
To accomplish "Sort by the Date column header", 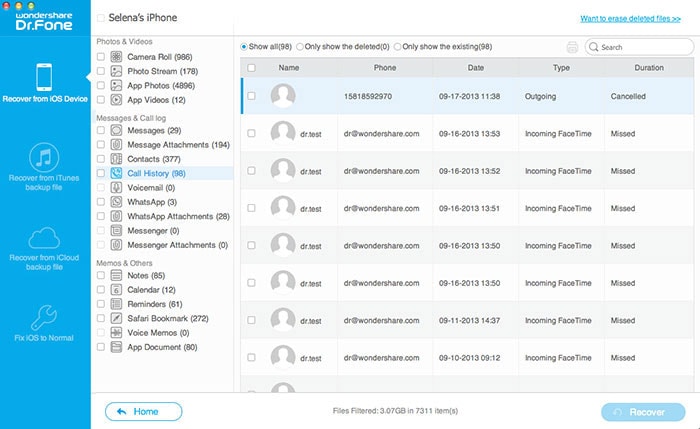I will pos(476,68).
